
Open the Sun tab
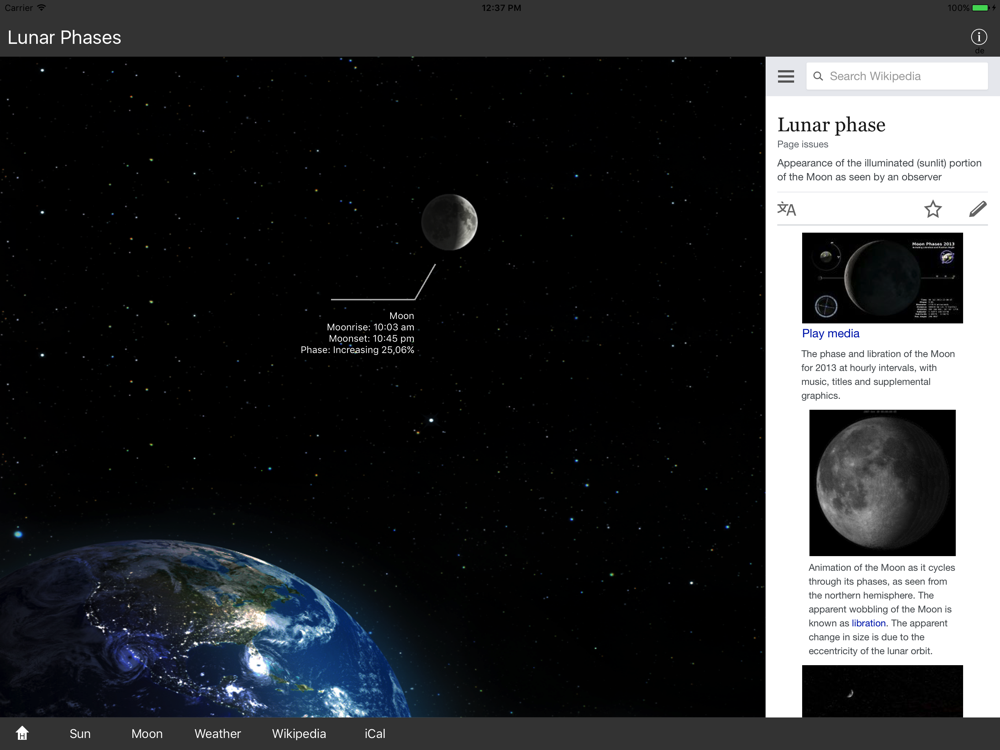click(x=80, y=733)
